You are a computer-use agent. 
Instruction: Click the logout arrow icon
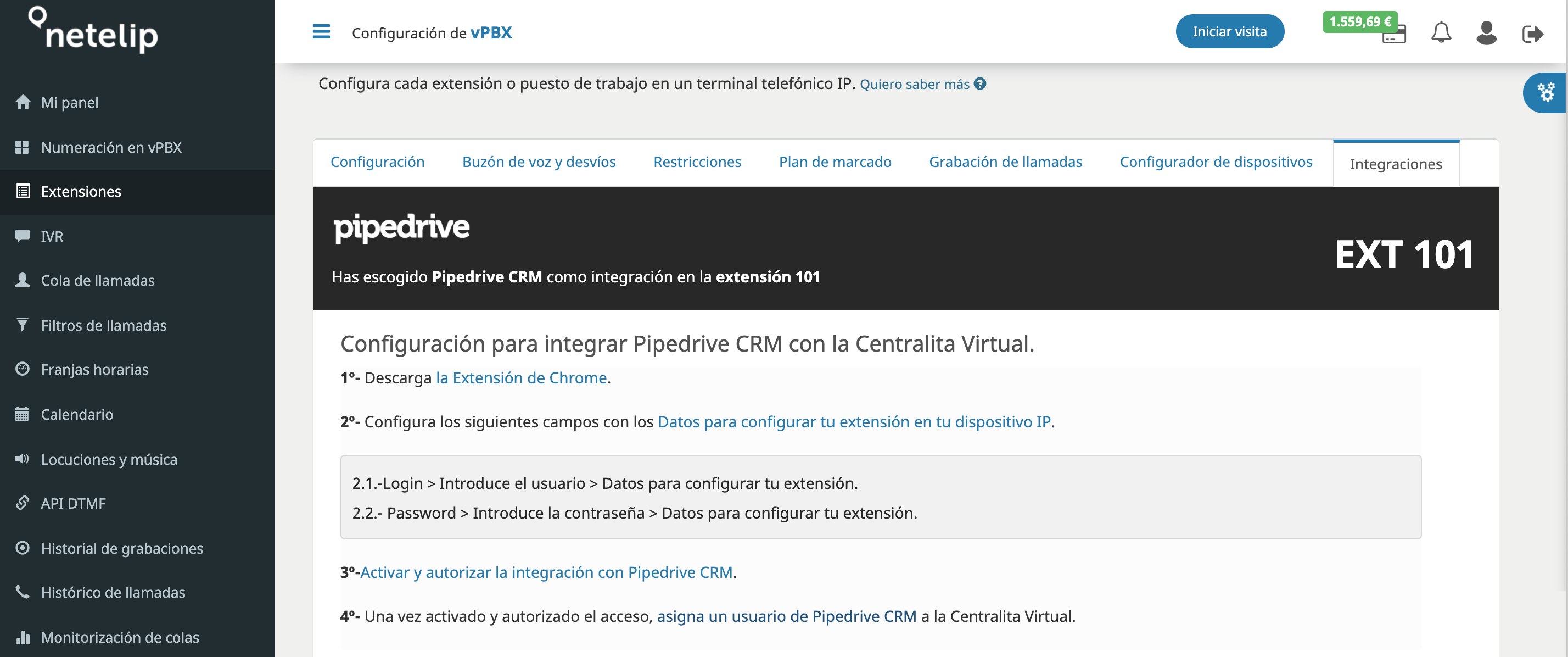1532,34
